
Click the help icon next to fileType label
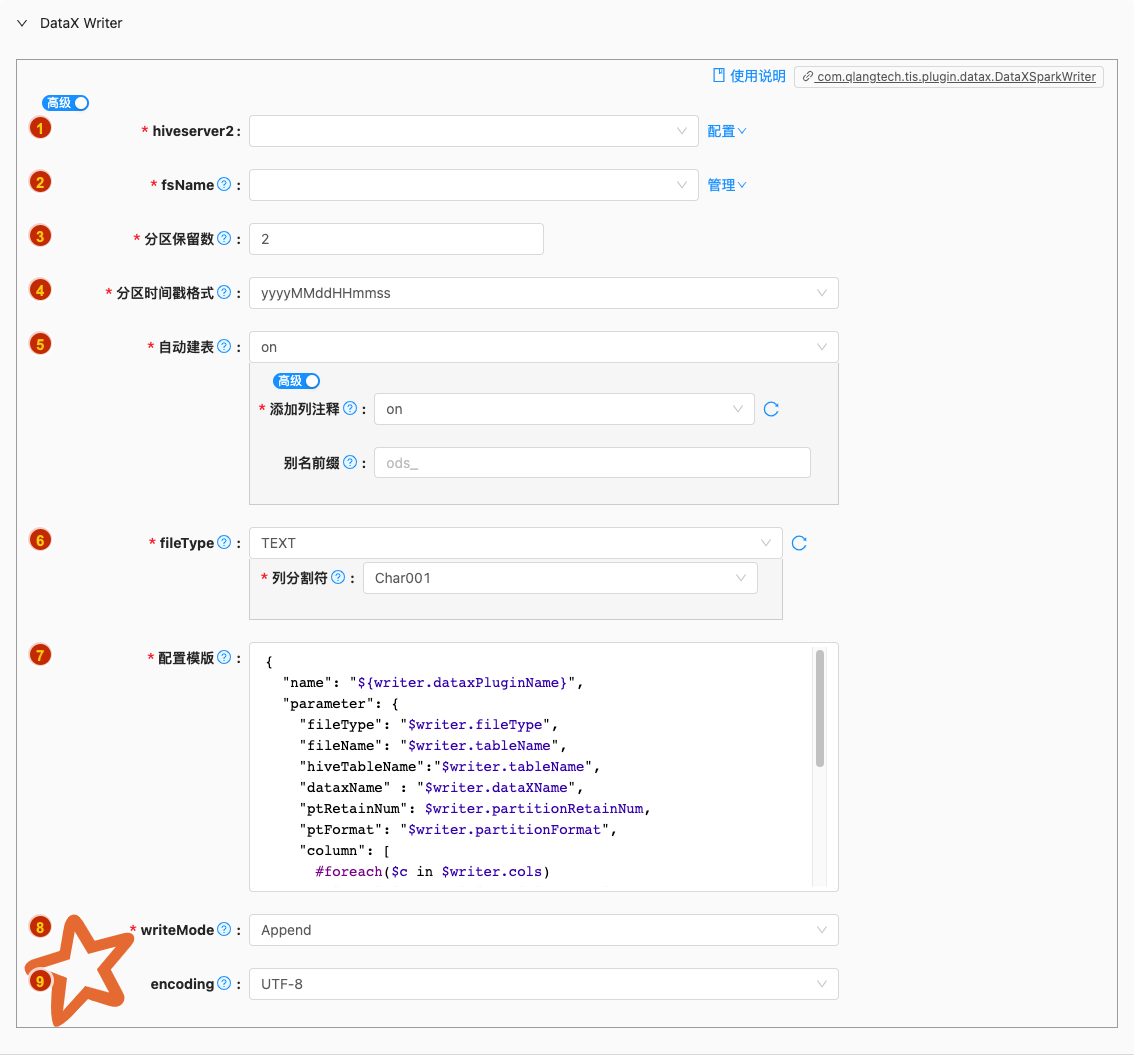click(224, 542)
